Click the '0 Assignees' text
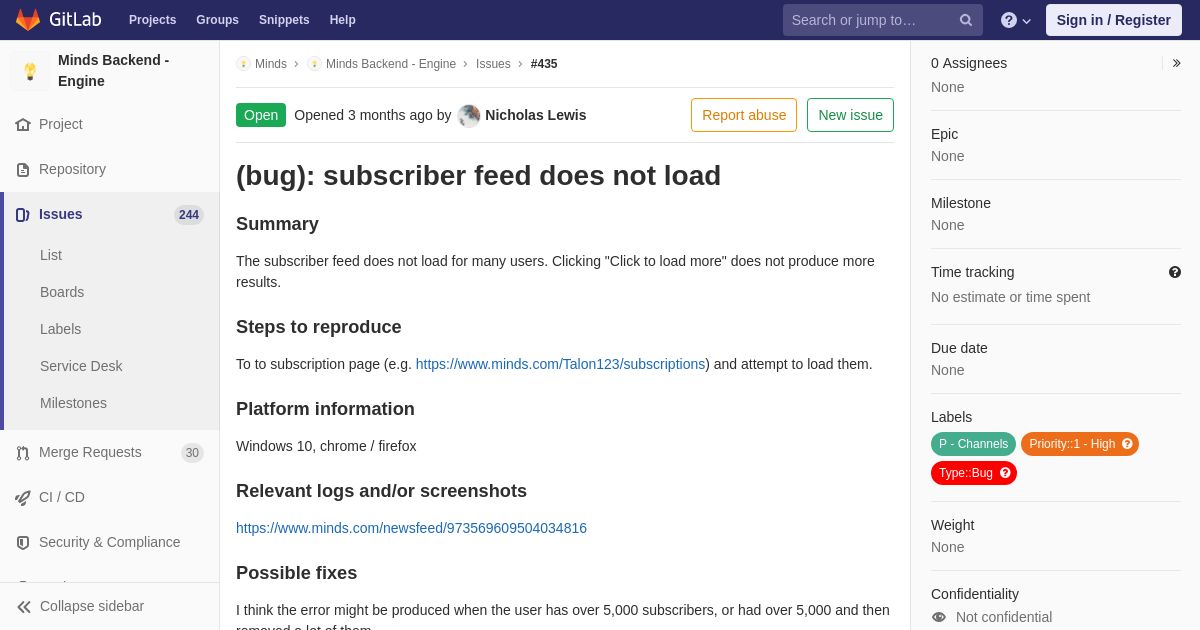1200x630 pixels. tap(969, 63)
